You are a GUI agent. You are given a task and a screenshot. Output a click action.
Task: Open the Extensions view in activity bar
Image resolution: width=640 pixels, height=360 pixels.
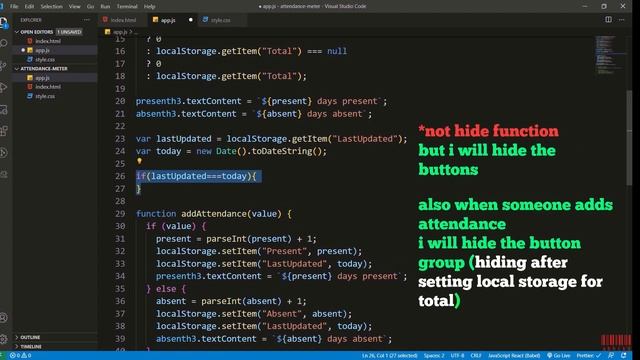[x=4, y=131]
